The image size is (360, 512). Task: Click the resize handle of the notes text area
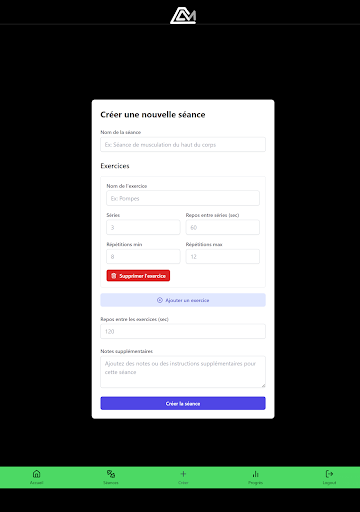pos(263,385)
